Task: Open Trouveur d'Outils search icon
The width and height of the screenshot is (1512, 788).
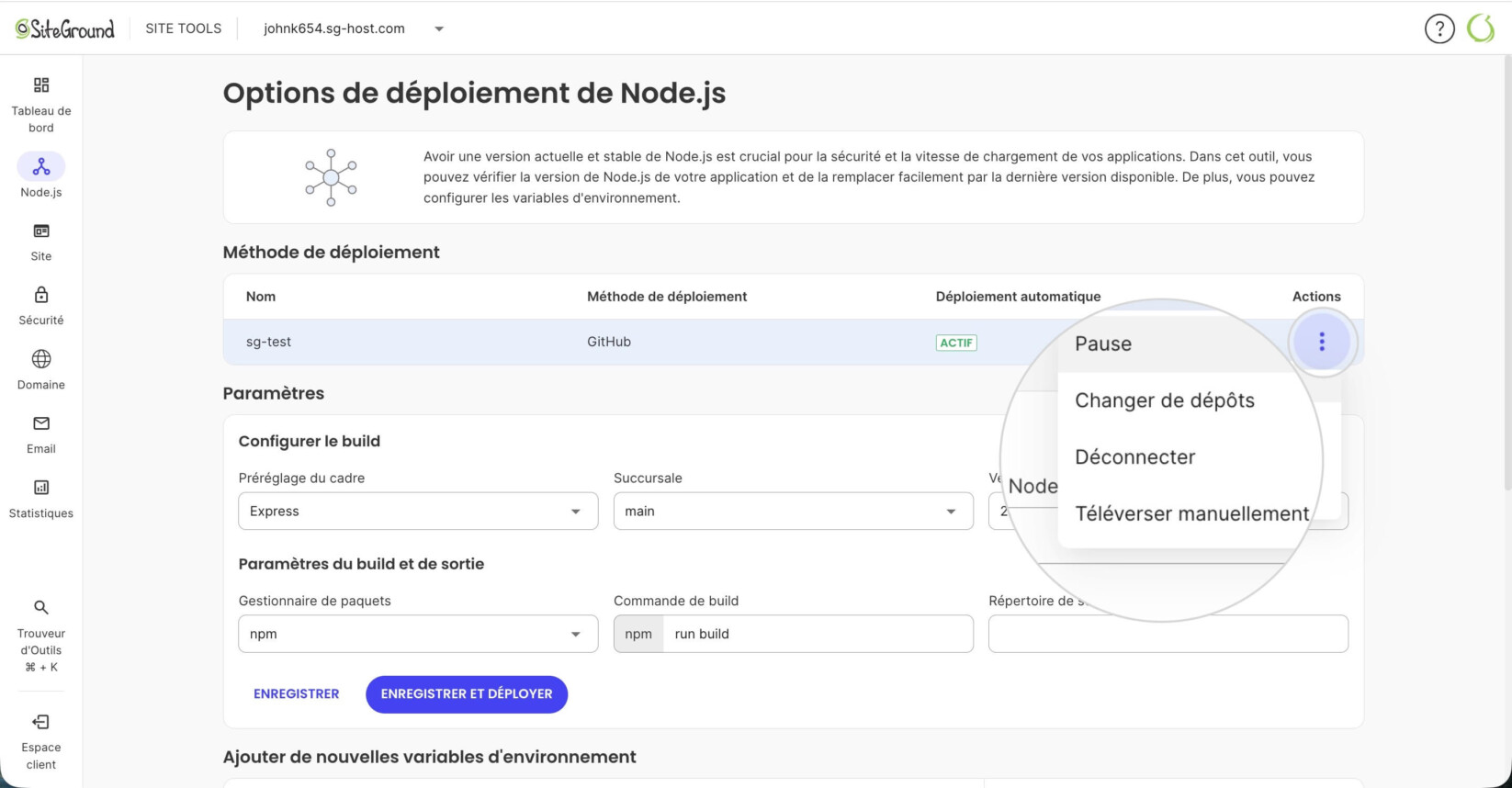Action: click(41, 607)
